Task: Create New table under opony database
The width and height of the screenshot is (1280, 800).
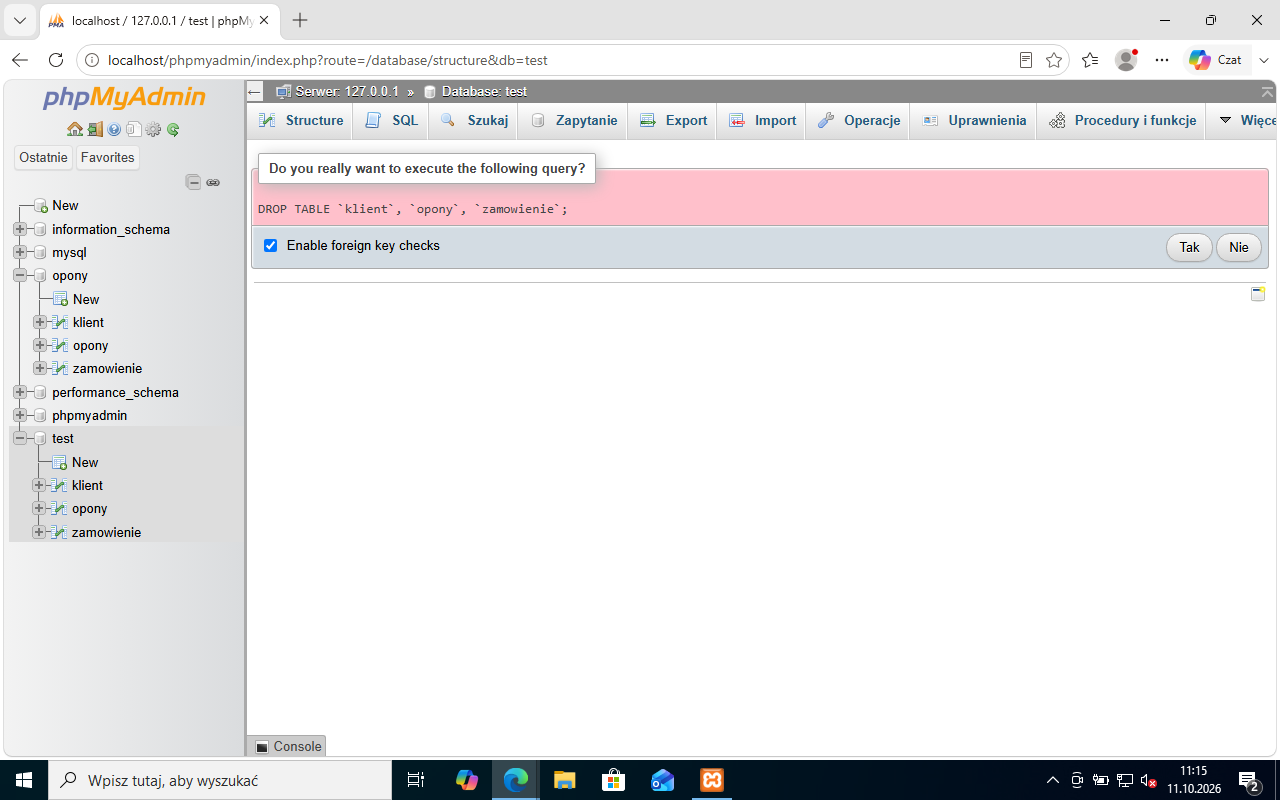Action: pyautogui.click(x=86, y=299)
